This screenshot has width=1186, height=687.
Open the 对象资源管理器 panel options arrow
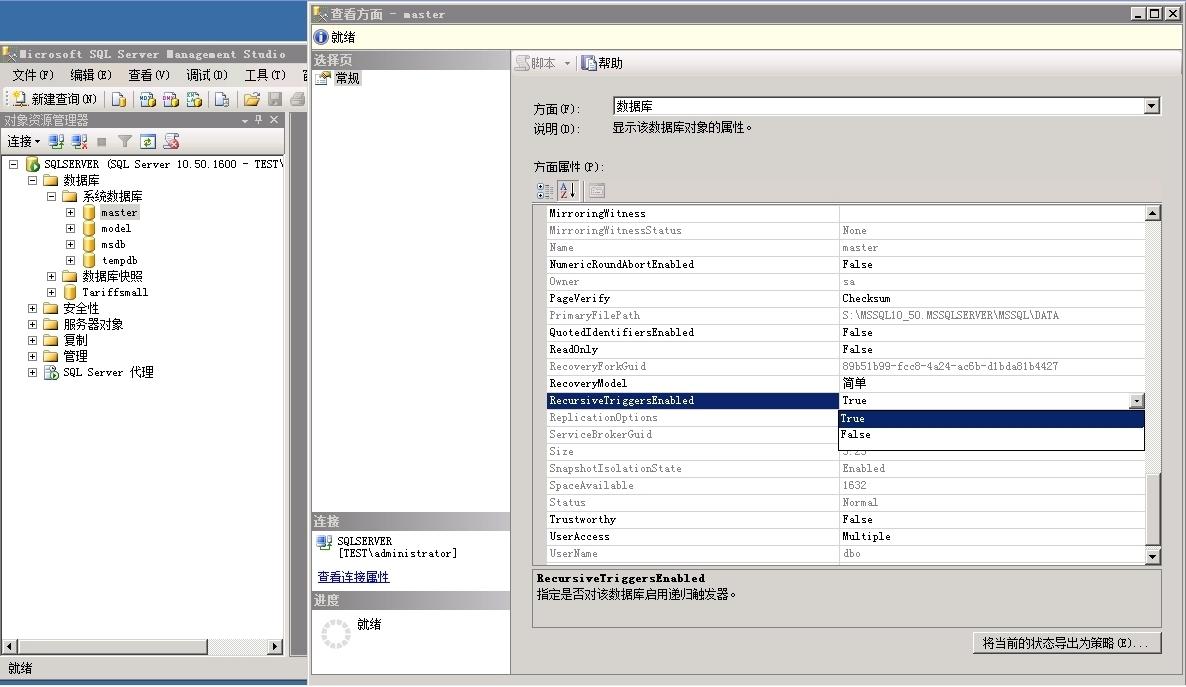244,120
